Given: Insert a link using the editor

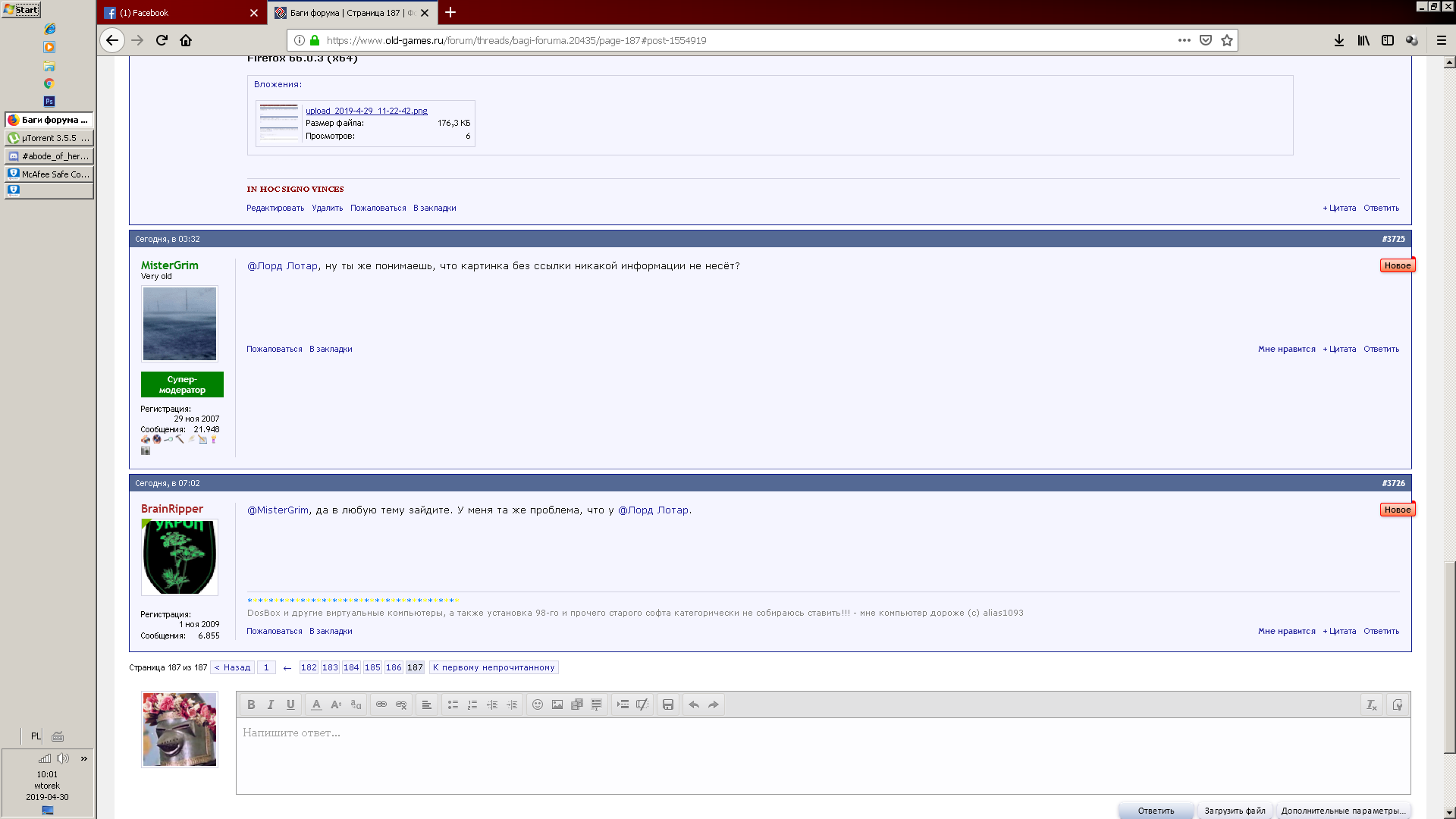Looking at the screenshot, I should (x=381, y=704).
